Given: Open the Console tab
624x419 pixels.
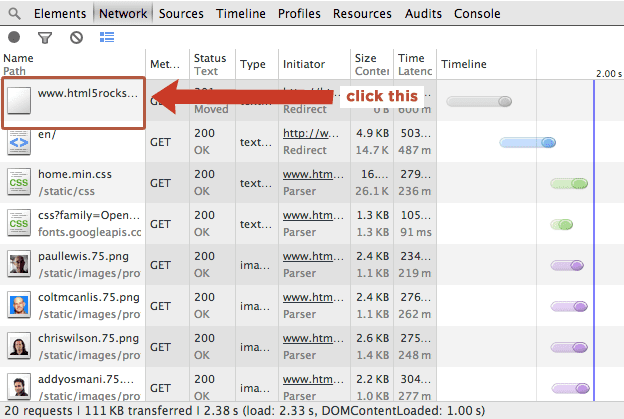Looking at the screenshot, I should [477, 14].
